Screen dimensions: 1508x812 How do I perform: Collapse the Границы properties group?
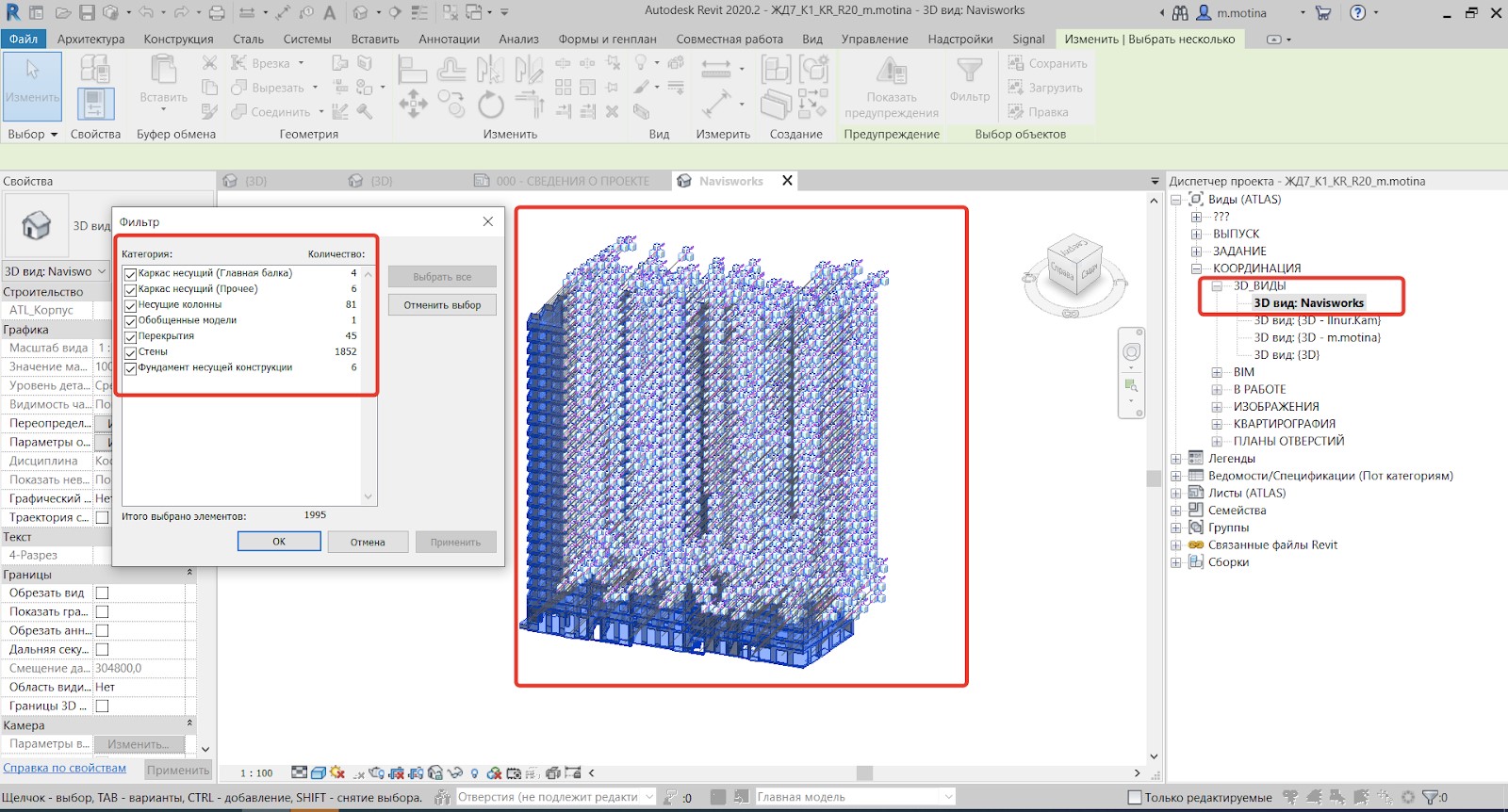(189, 573)
